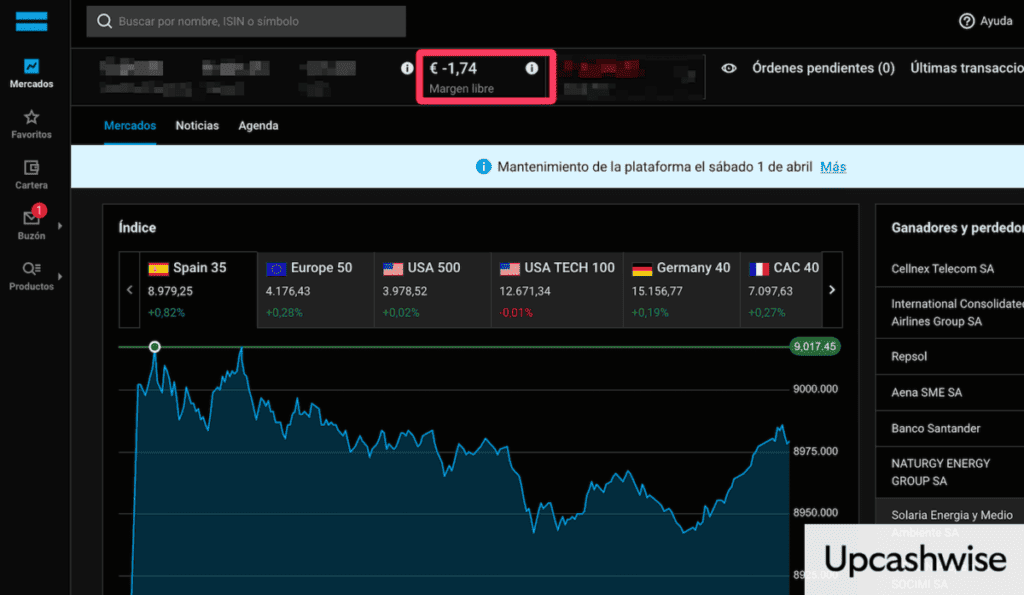Select the CAC 40 index tab

(x=781, y=289)
